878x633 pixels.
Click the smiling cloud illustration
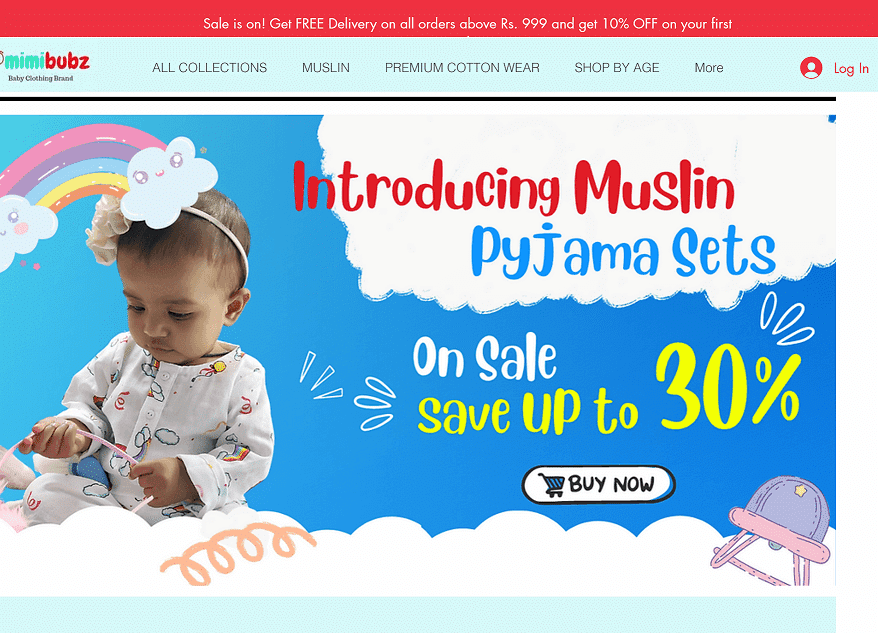point(167,182)
